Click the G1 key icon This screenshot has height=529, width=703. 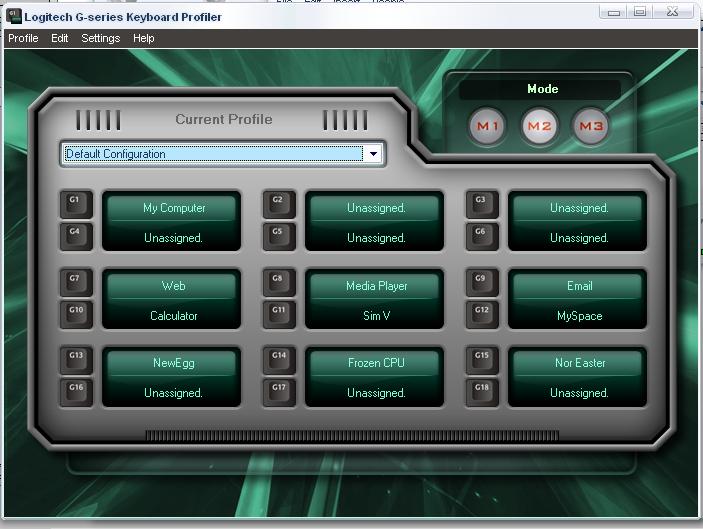pyautogui.click(x=76, y=204)
